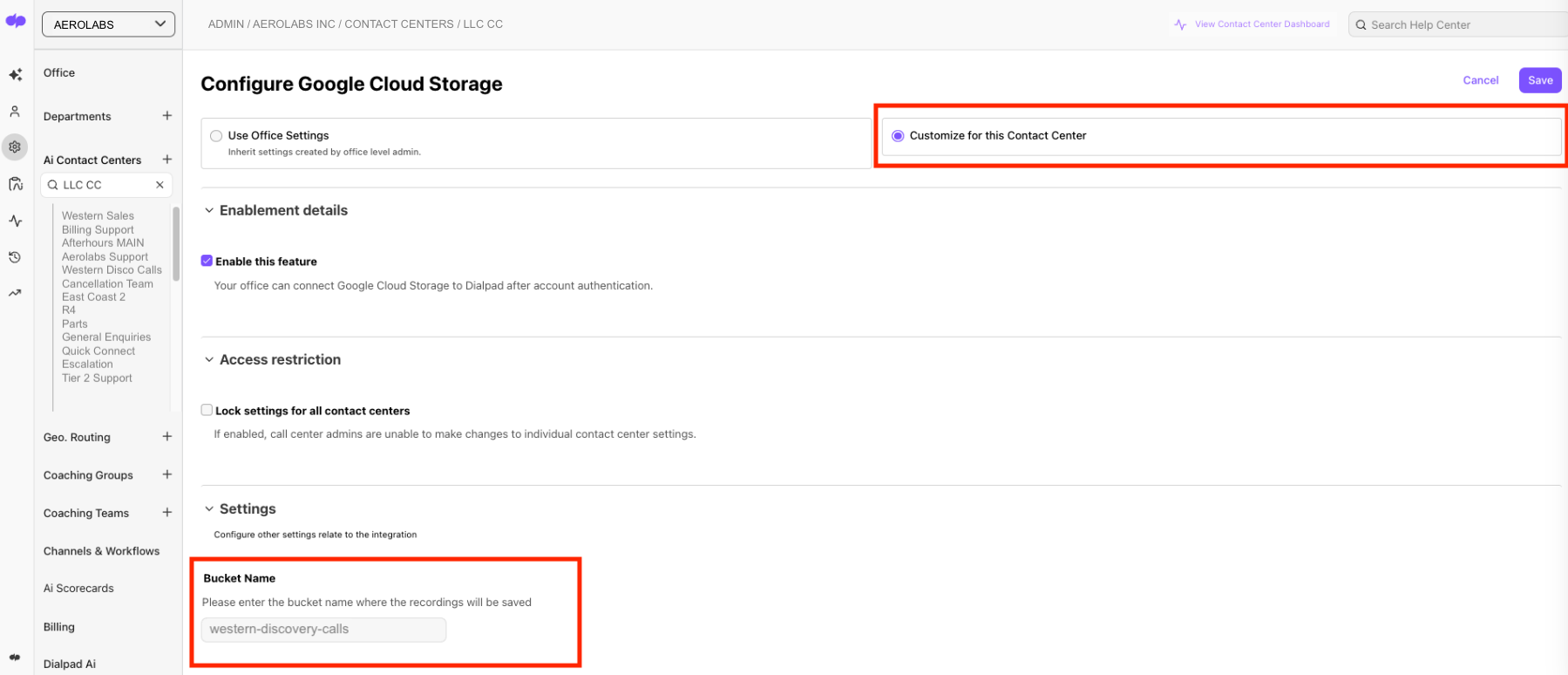Click the Help Center search magnifier icon
This screenshot has height=675, width=1568.
[x=1361, y=24]
